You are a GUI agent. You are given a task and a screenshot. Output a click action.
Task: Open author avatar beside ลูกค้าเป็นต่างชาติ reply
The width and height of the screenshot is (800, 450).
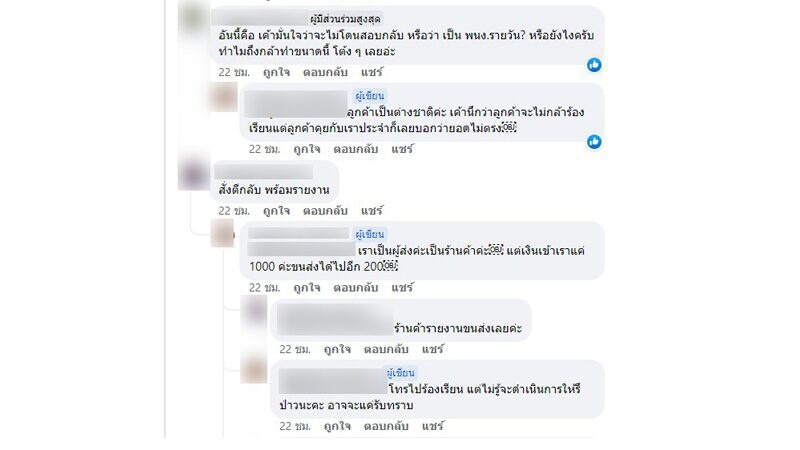[224, 96]
